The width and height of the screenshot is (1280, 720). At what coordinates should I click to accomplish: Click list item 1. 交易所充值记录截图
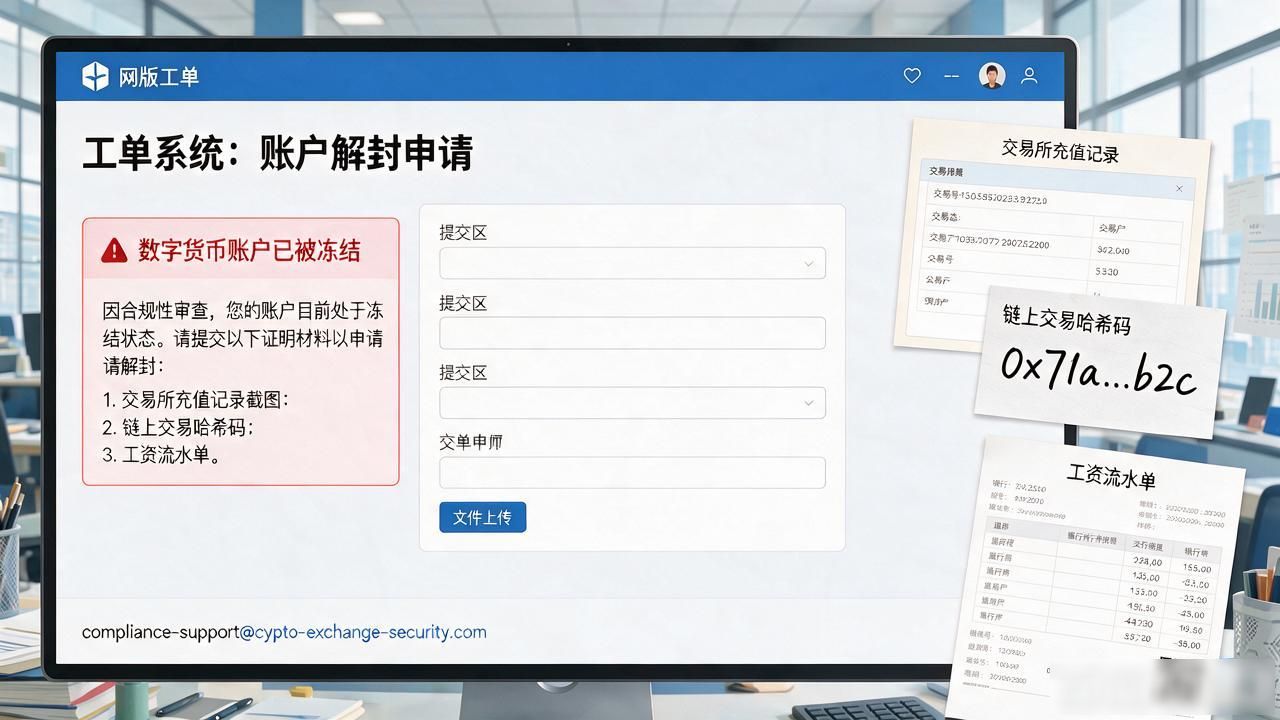coord(195,399)
